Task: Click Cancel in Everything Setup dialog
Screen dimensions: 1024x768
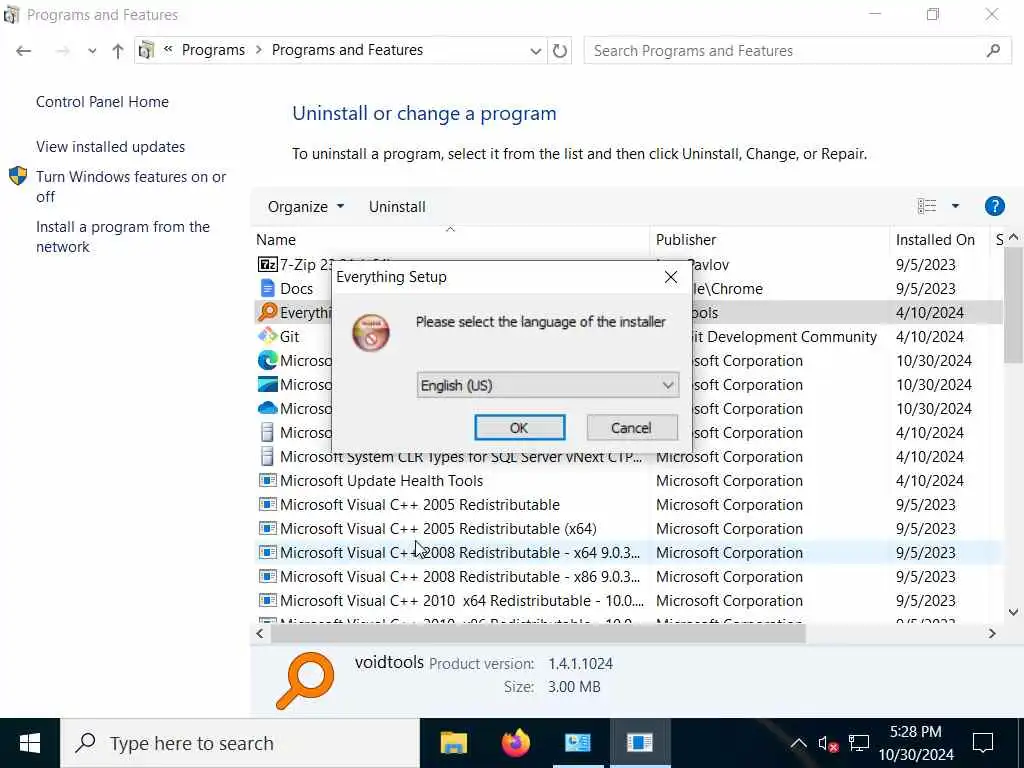Action: (x=632, y=428)
